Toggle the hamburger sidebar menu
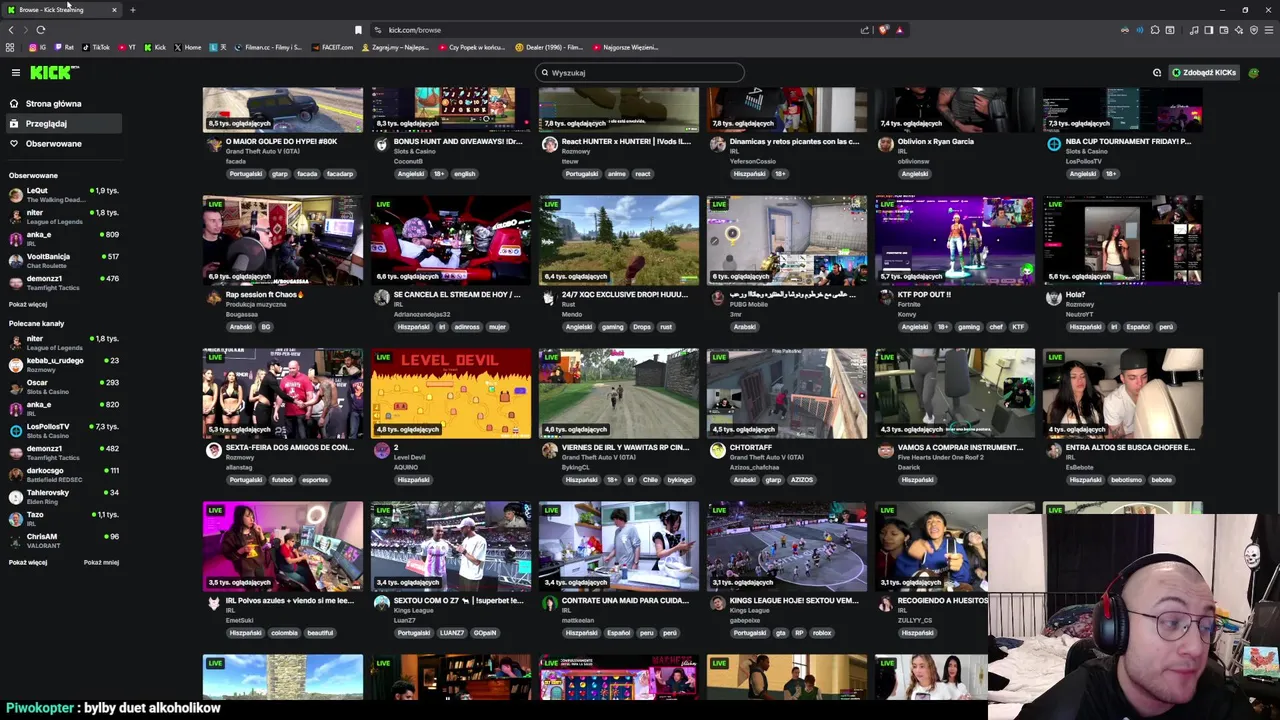 click(16, 72)
